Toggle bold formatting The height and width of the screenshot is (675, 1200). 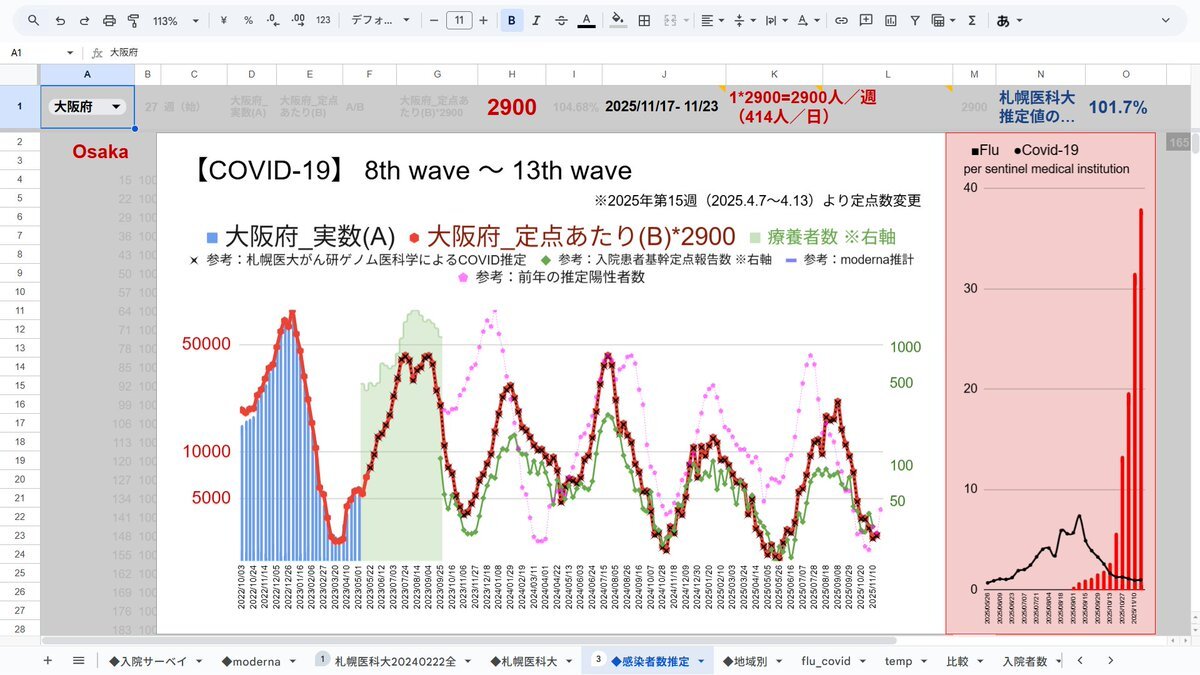512,20
